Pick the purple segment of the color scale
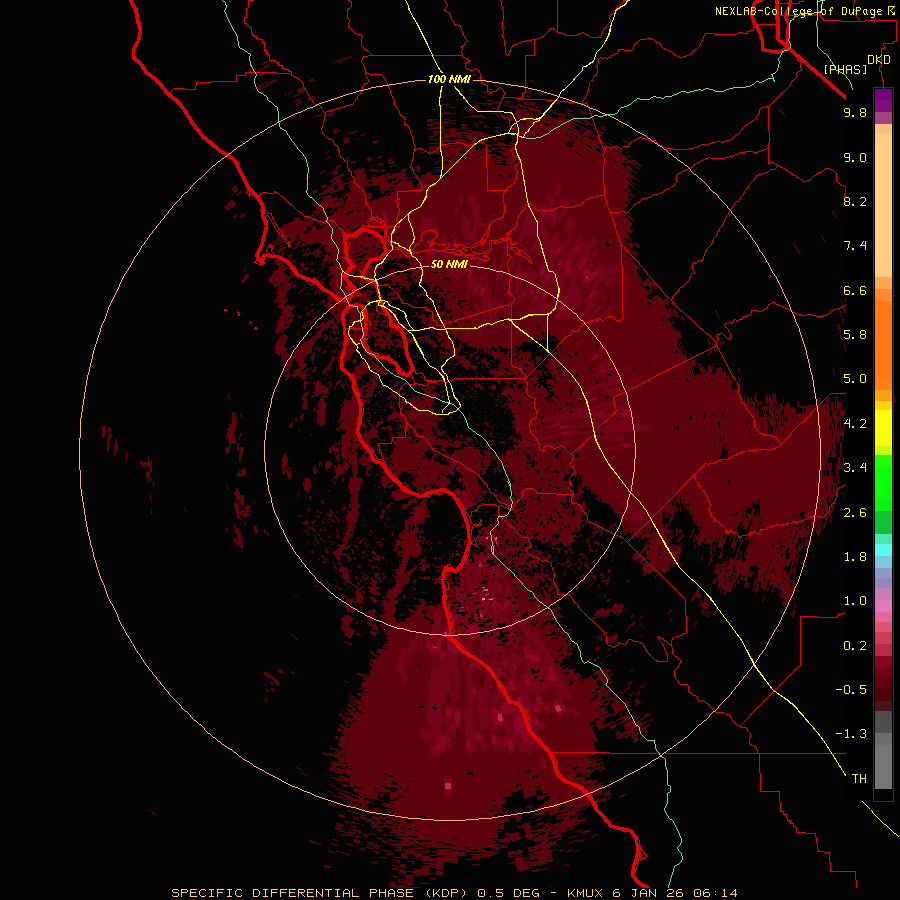This screenshot has height=900, width=900. pyautogui.click(x=883, y=100)
